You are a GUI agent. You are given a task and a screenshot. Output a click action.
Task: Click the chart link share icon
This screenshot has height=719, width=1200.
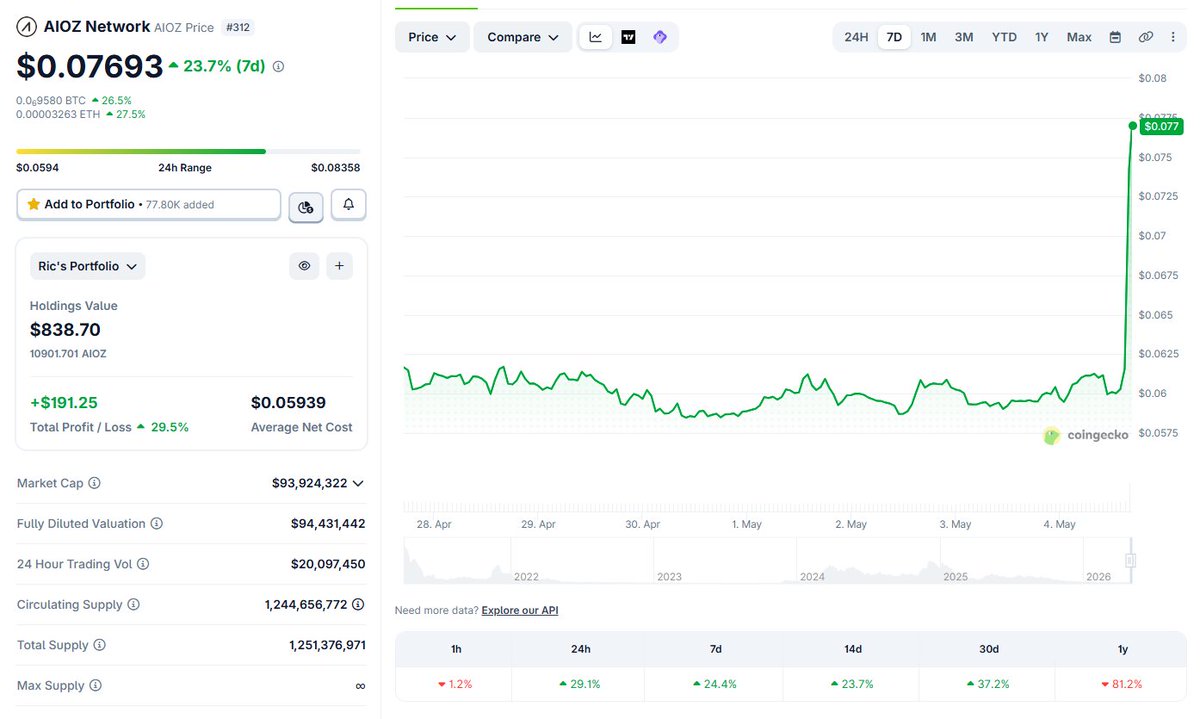(1146, 37)
